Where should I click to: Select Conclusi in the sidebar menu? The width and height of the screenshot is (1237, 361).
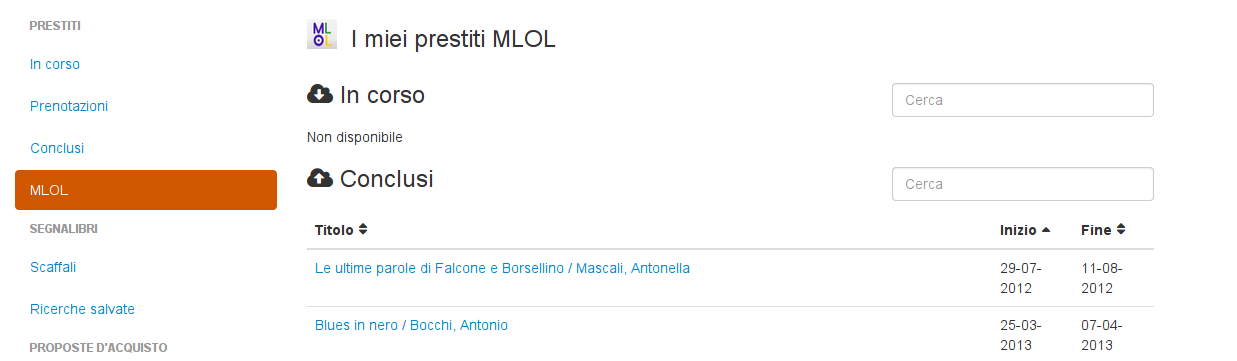pos(57,148)
